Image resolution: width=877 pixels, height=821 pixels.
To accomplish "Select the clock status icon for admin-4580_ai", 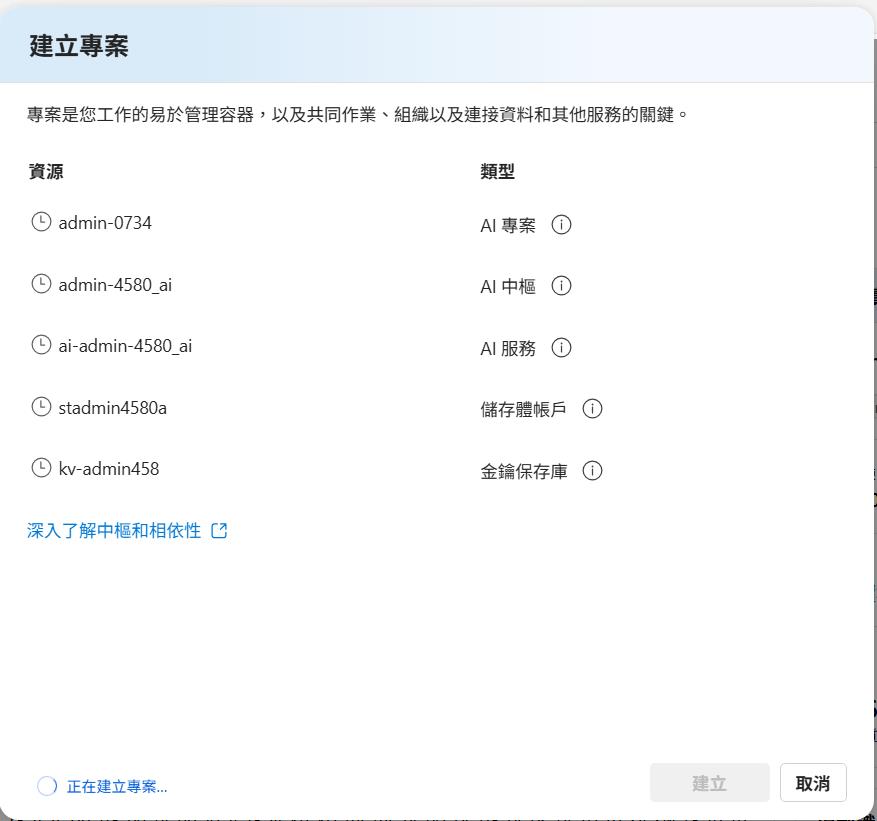I will click(x=41, y=284).
